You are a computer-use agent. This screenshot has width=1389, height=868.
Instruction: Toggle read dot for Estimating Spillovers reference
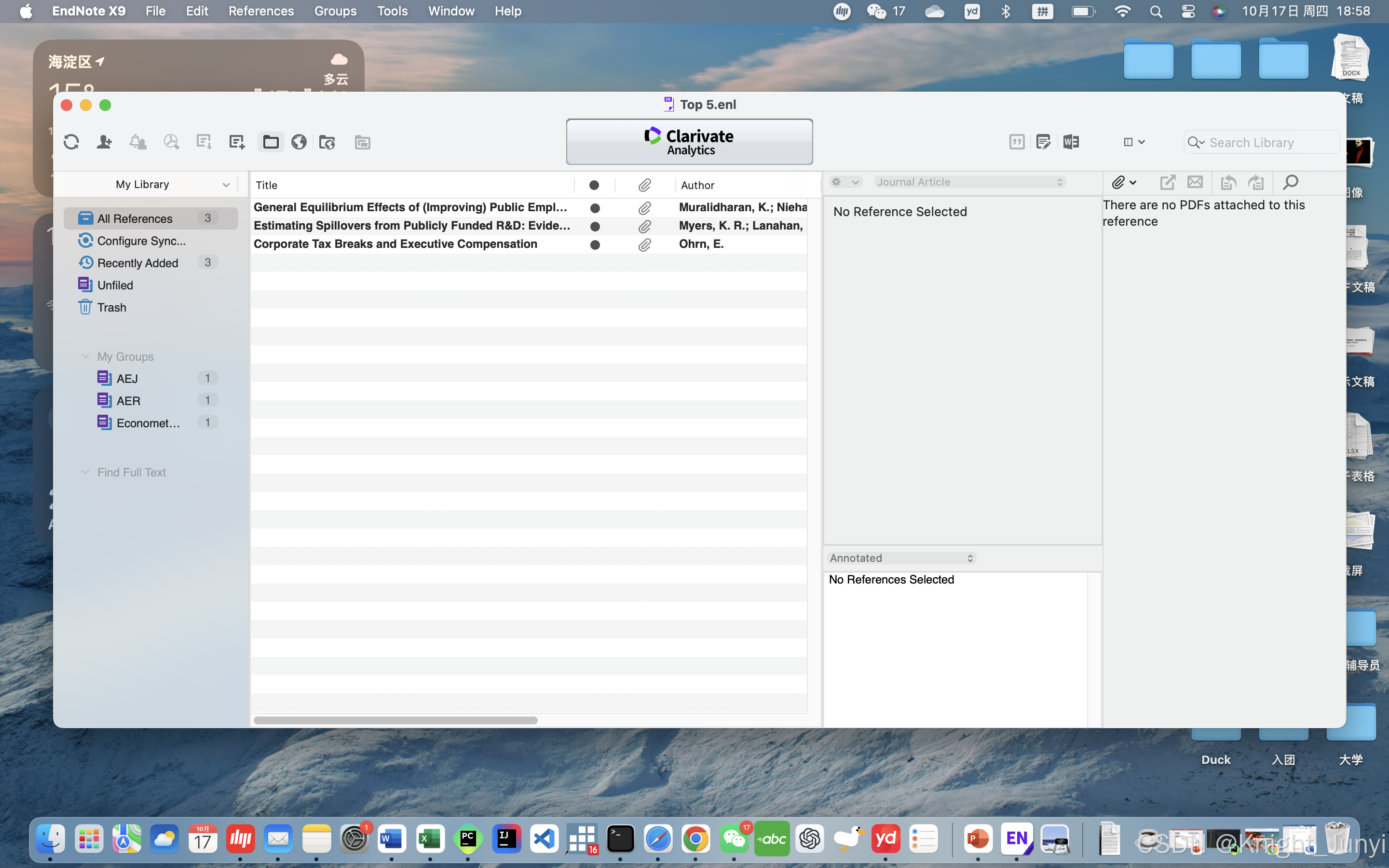(595, 226)
